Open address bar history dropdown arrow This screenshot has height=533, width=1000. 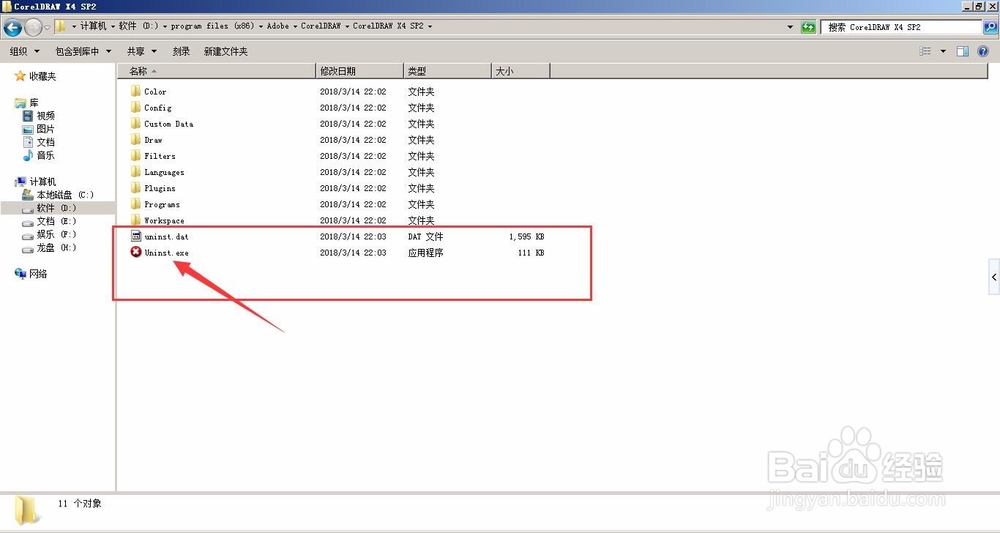[790, 27]
